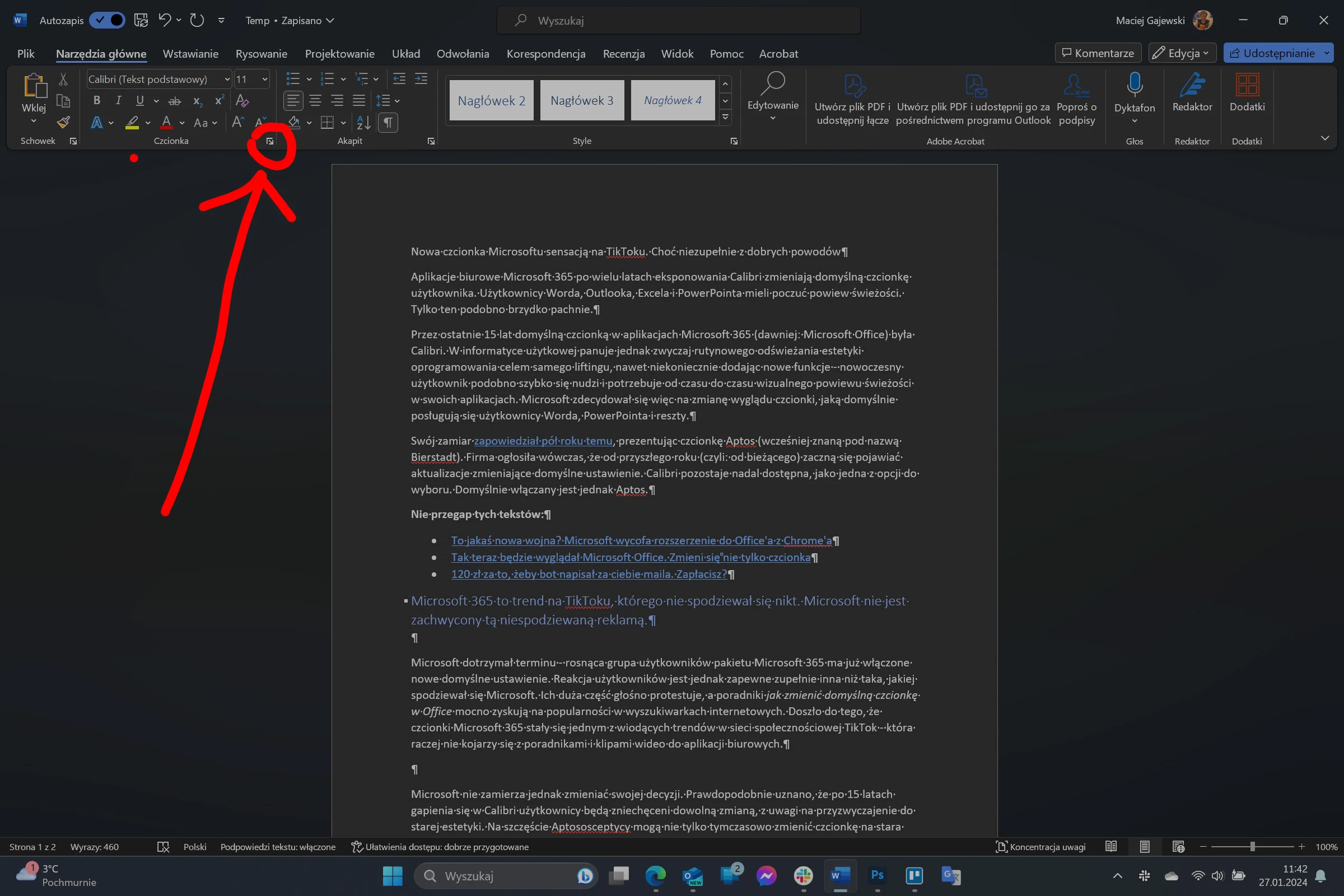Viewport: 1344px width, 896px height.
Task: Click Utwórz plik PDF i udostępnij łącze
Action: pyautogui.click(x=852, y=99)
